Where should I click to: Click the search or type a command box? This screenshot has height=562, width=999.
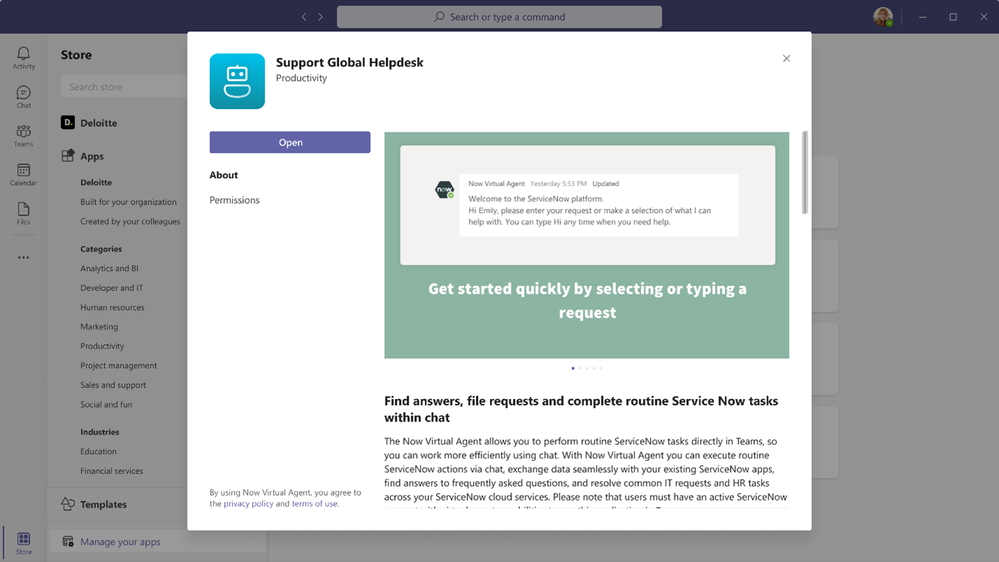coord(500,17)
